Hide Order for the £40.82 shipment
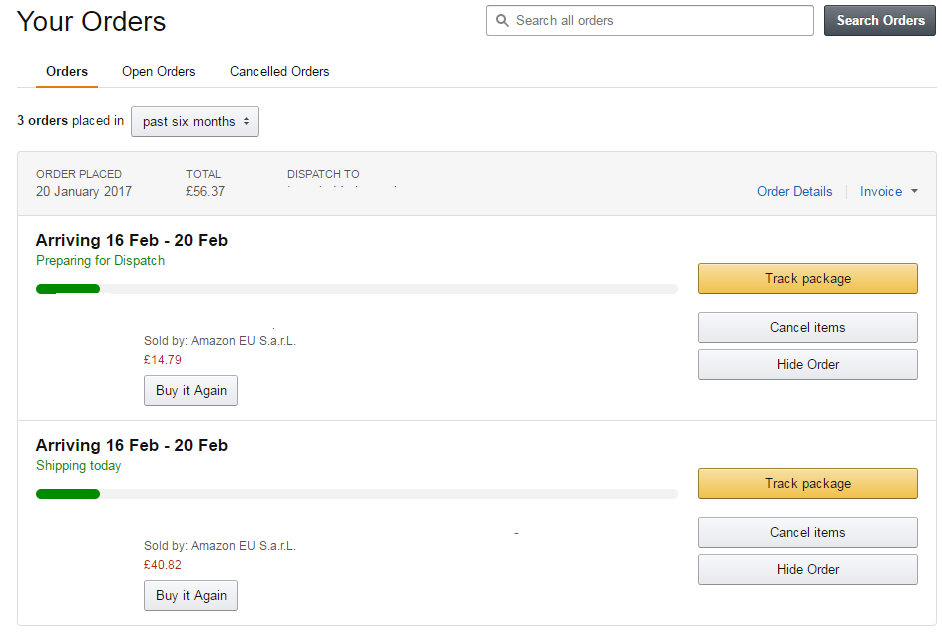Screen dimensions: 942x633 [807, 569]
